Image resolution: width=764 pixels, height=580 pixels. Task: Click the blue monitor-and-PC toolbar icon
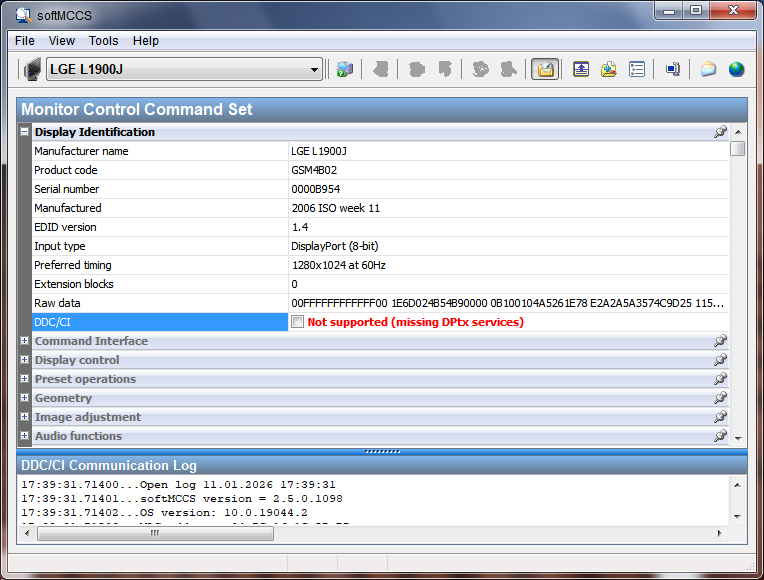673,69
